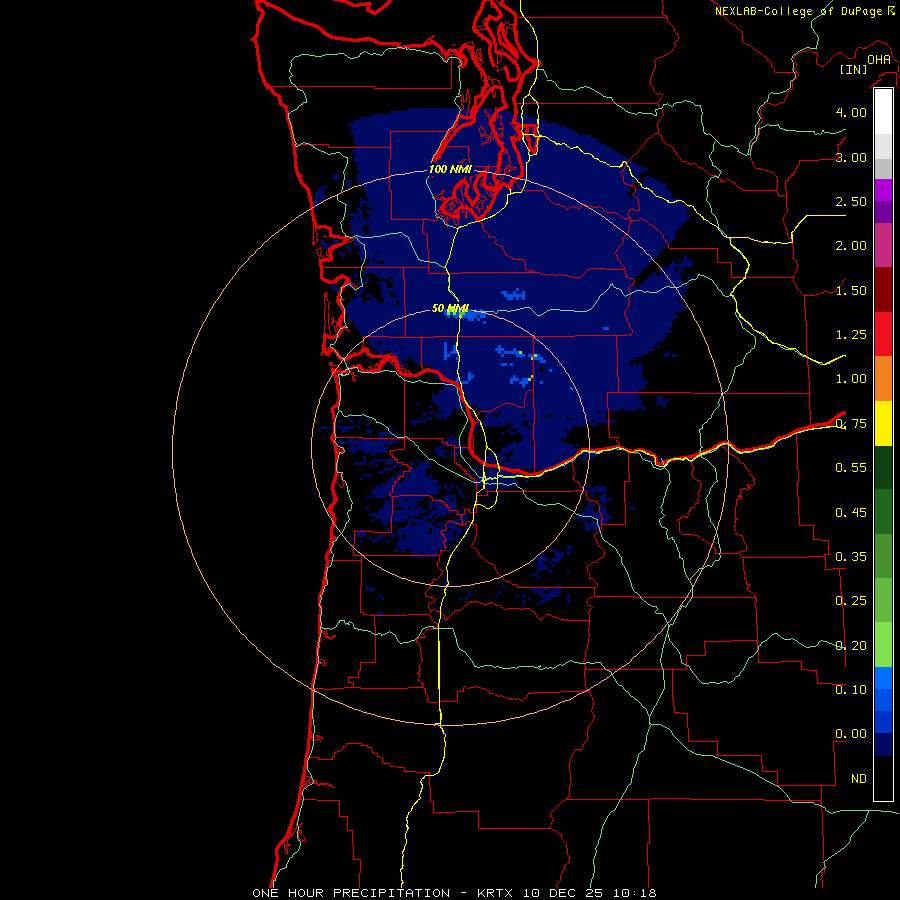Click the 3.00 legend value
The image size is (900, 900).
851,157
